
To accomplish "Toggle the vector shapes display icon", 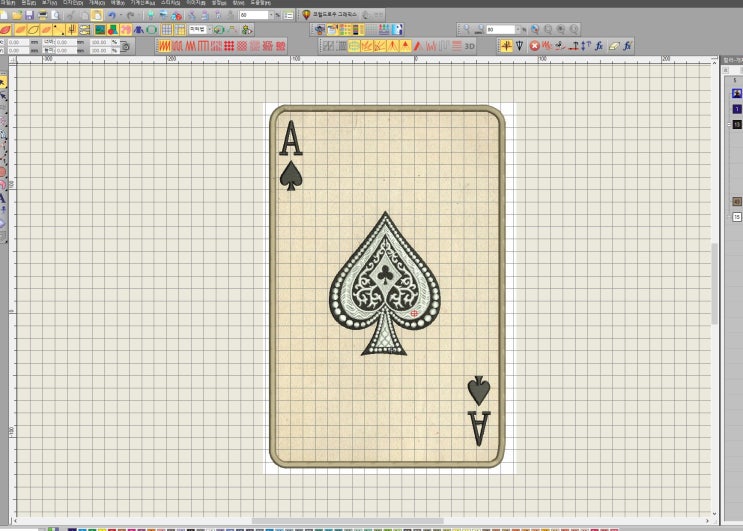I will coord(113,30).
